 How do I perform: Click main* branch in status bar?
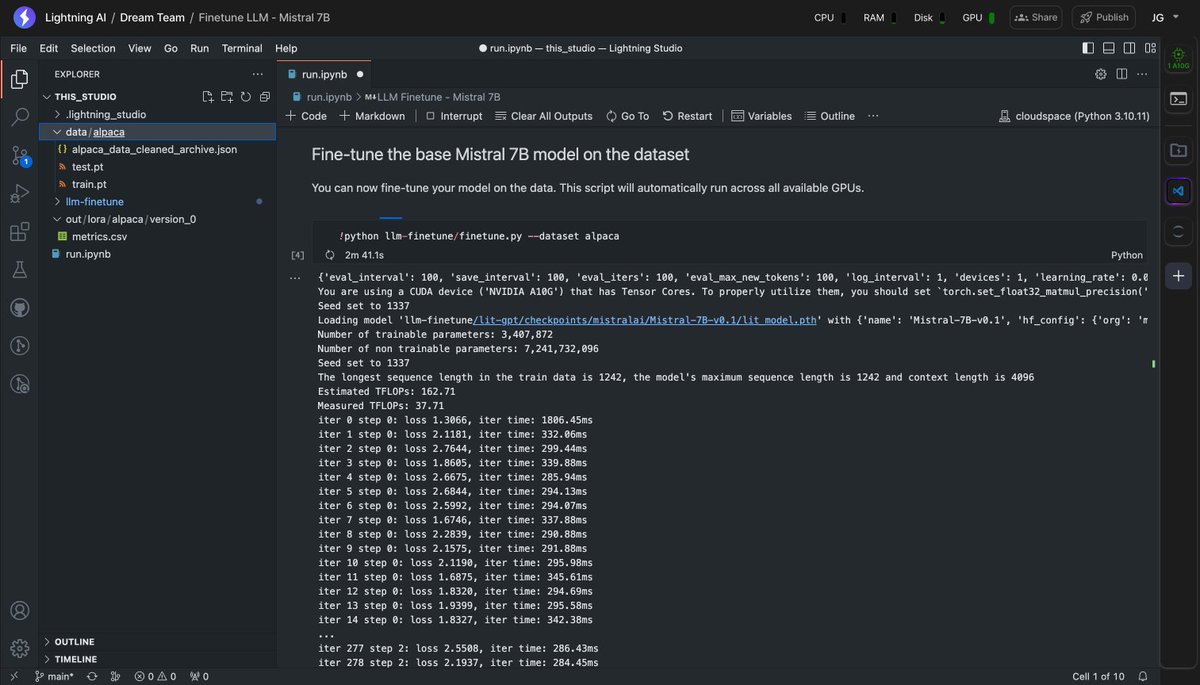tap(53, 676)
